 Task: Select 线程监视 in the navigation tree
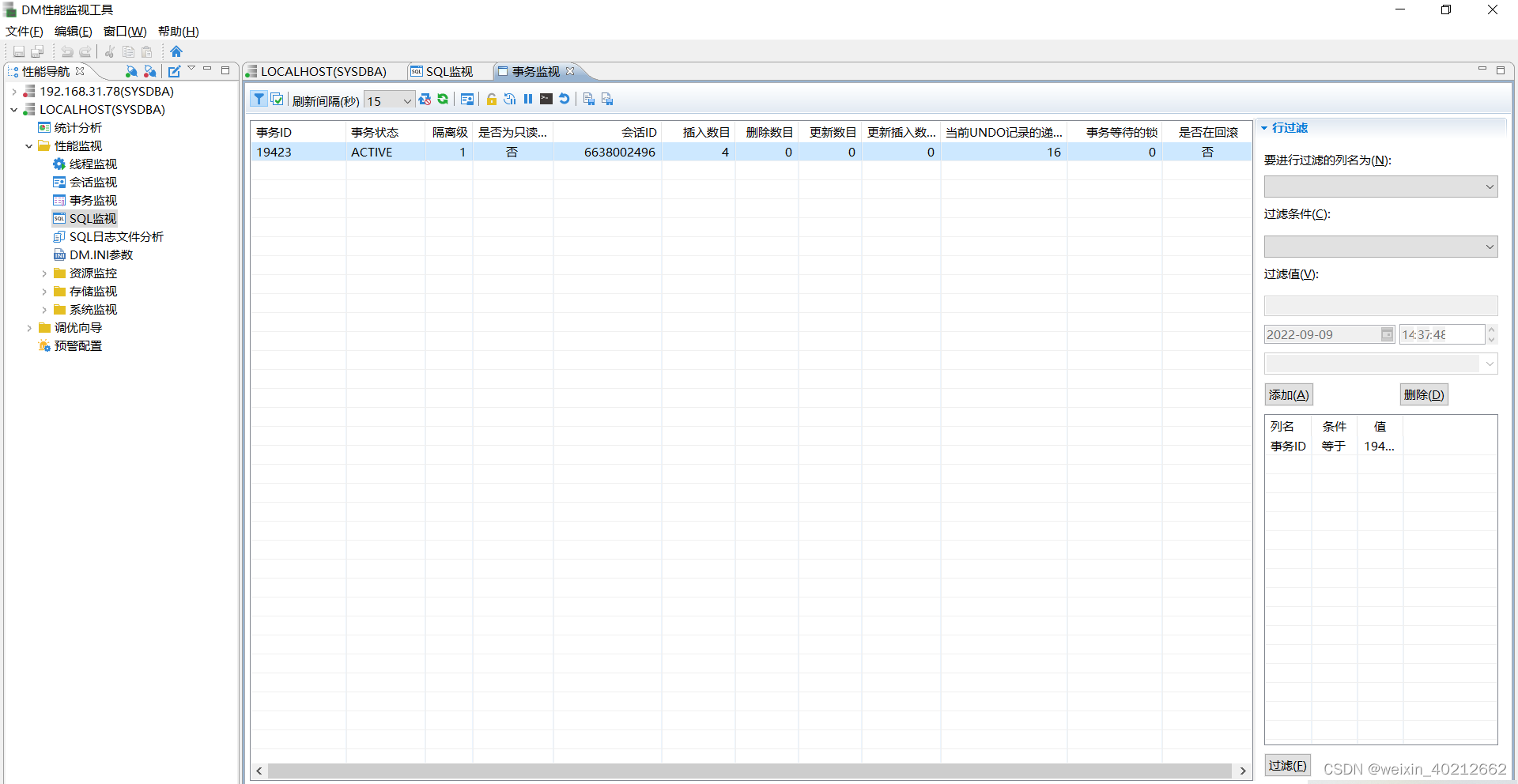click(93, 164)
